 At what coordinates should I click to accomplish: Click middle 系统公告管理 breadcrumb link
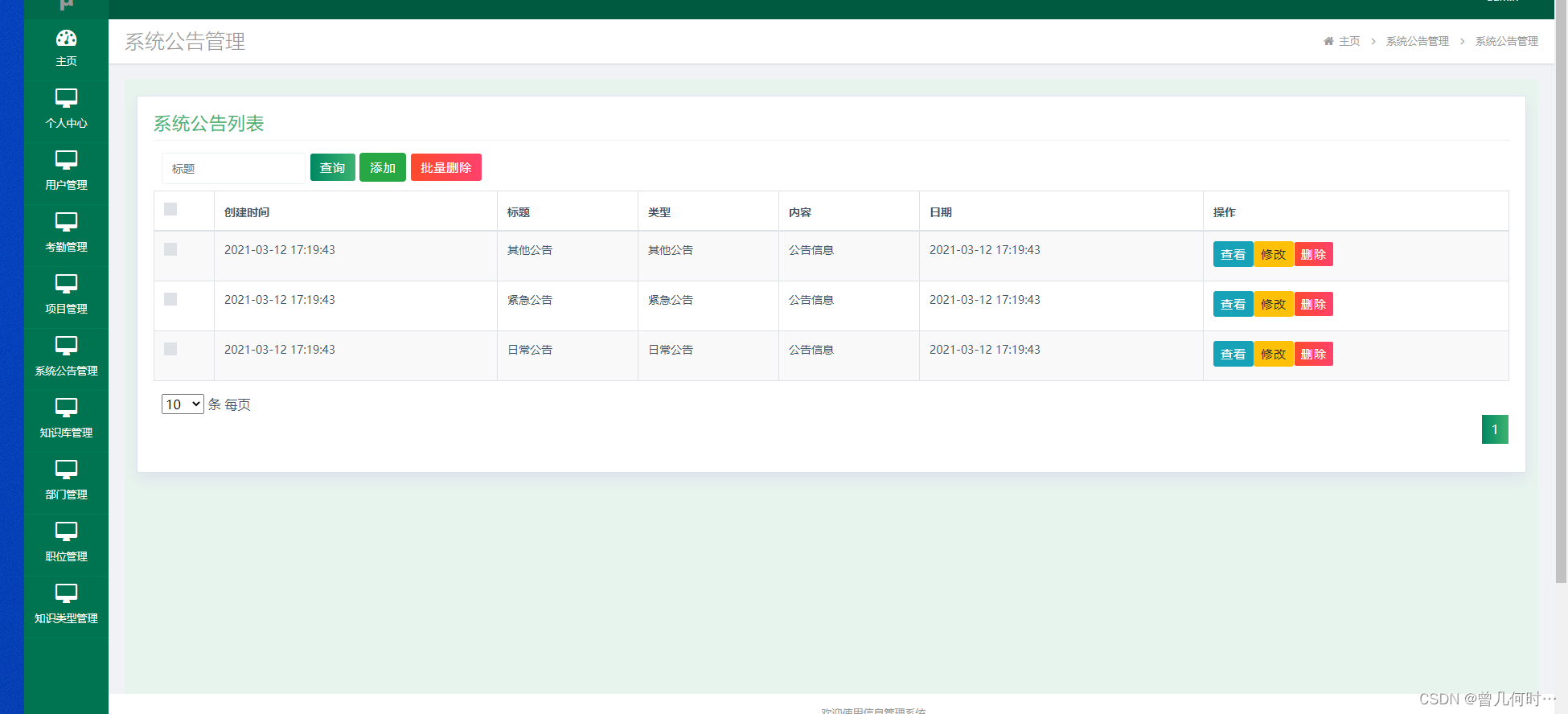[x=1418, y=41]
